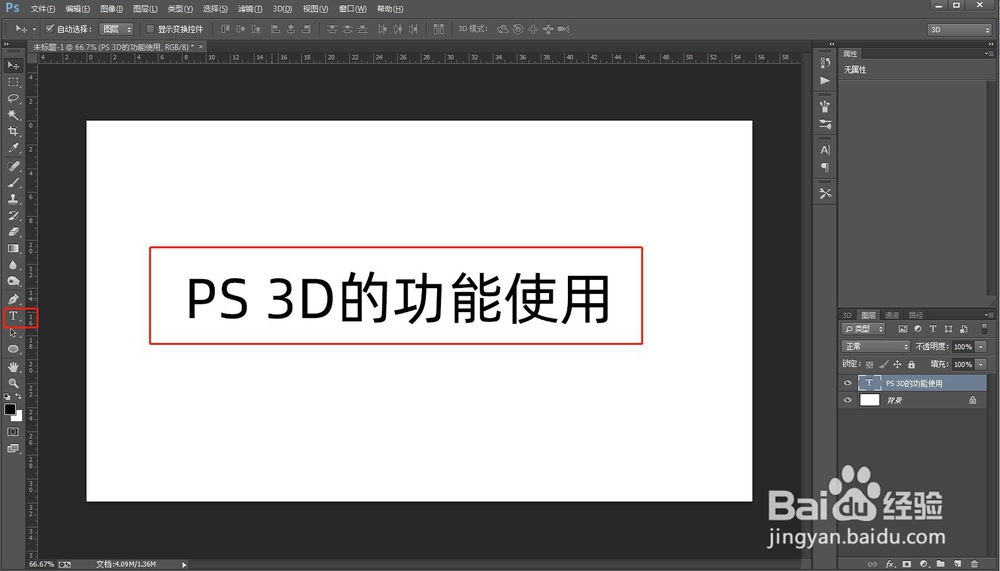1000x571 pixels.
Task: Switch to the 通道 channels tab
Action: tap(892, 315)
